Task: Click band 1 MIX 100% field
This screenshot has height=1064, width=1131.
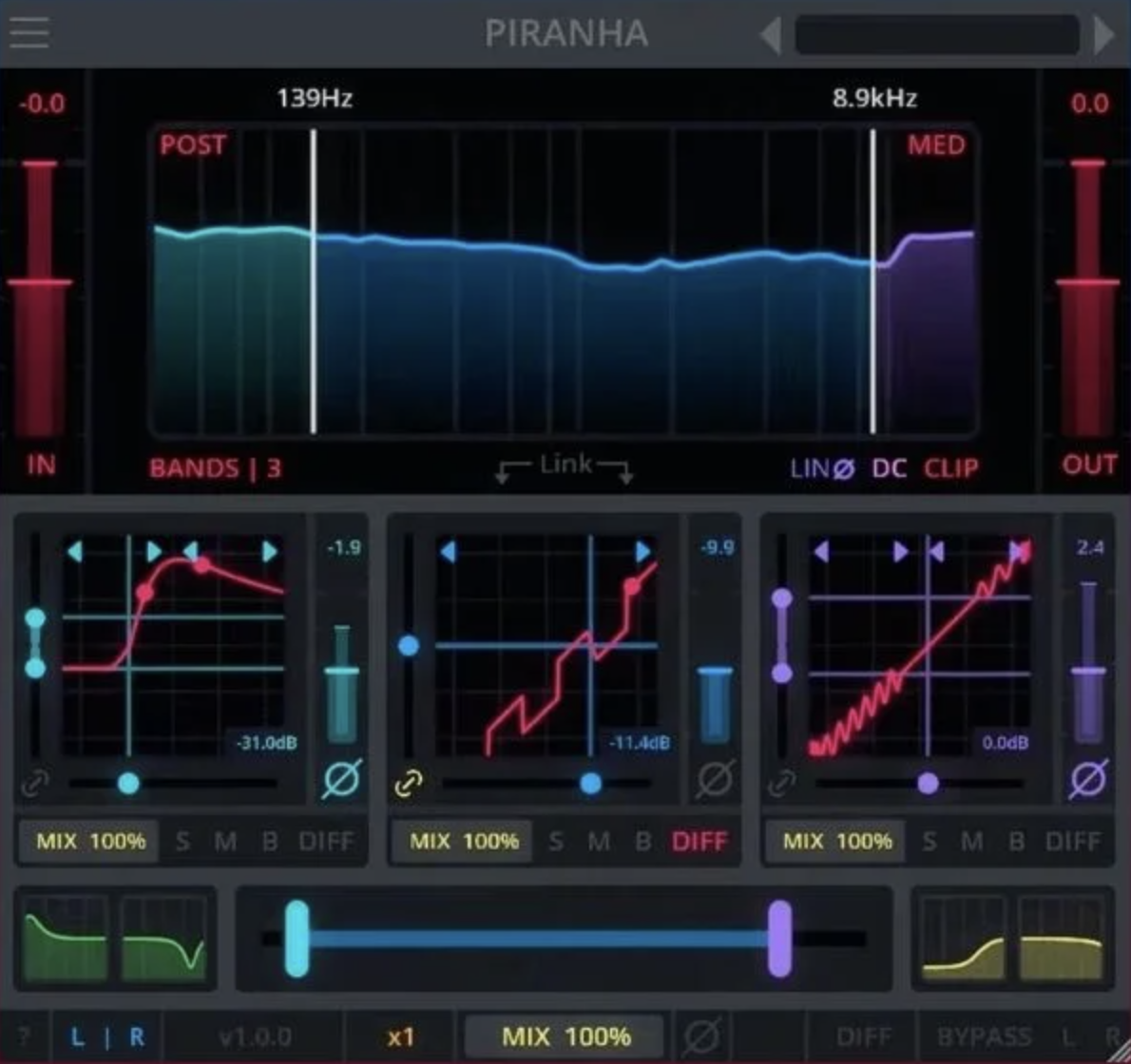Action: [x=89, y=842]
